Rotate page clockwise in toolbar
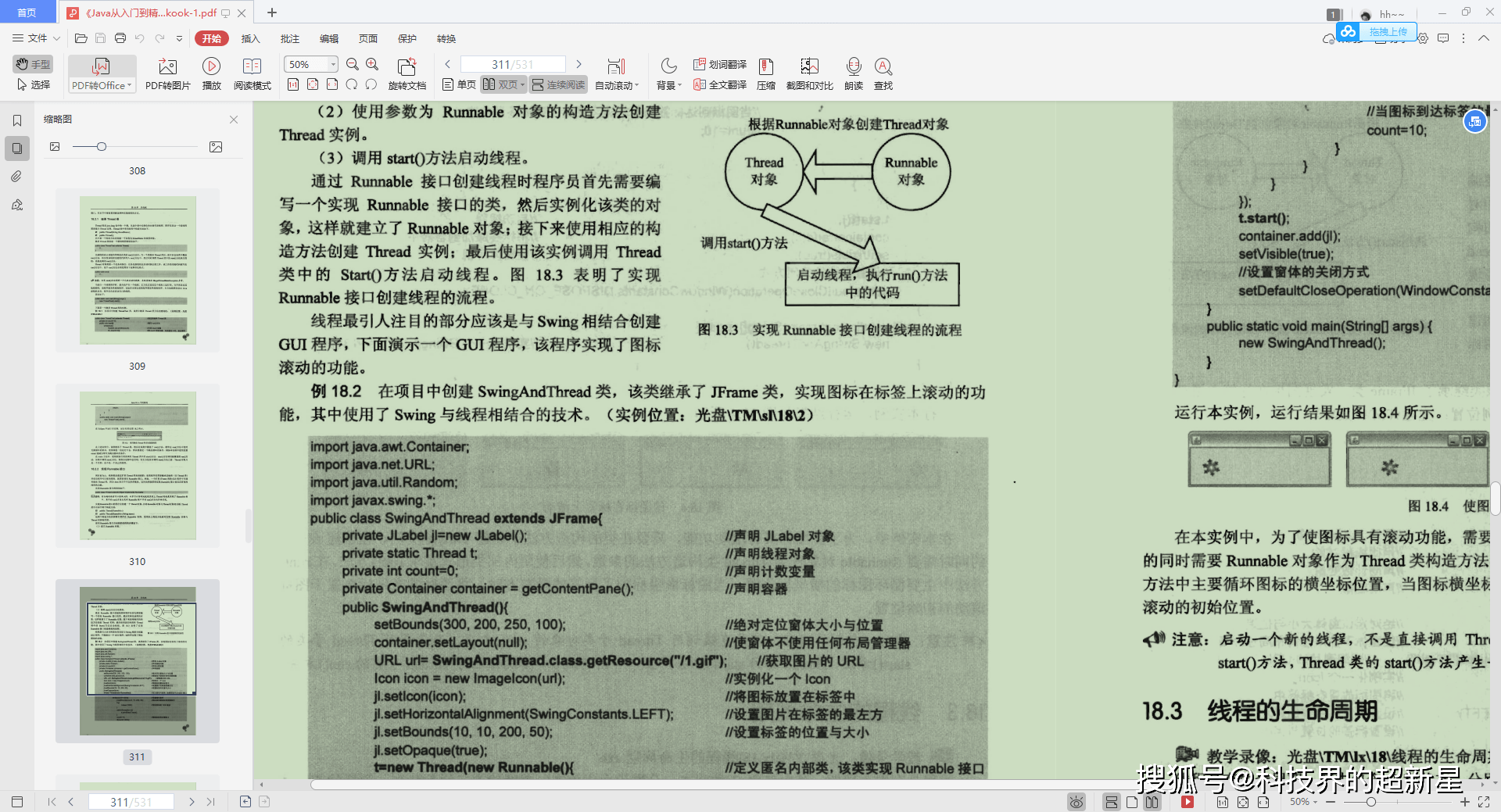 coord(371,84)
